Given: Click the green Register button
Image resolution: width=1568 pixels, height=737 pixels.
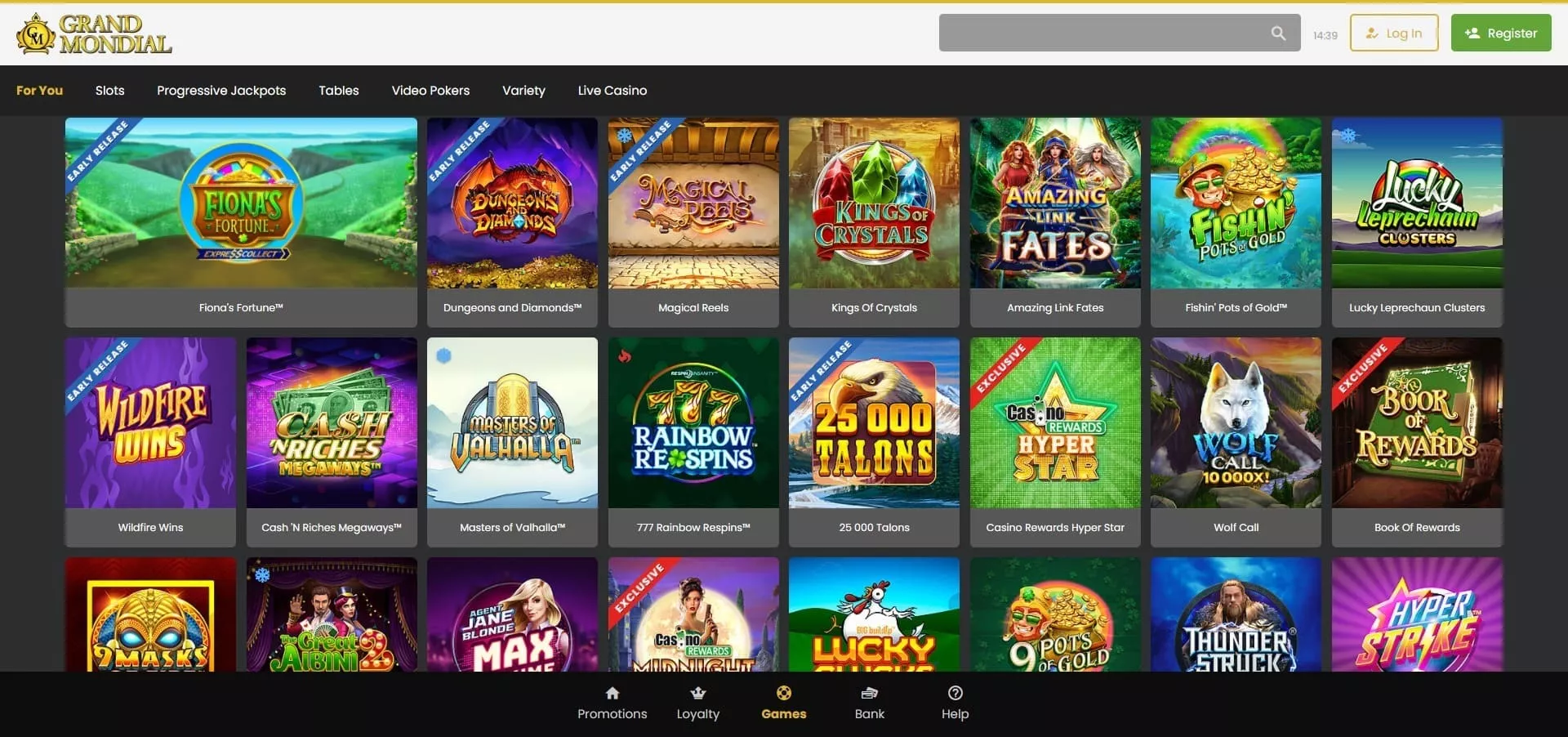Looking at the screenshot, I should pyautogui.click(x=1501, y=33).
